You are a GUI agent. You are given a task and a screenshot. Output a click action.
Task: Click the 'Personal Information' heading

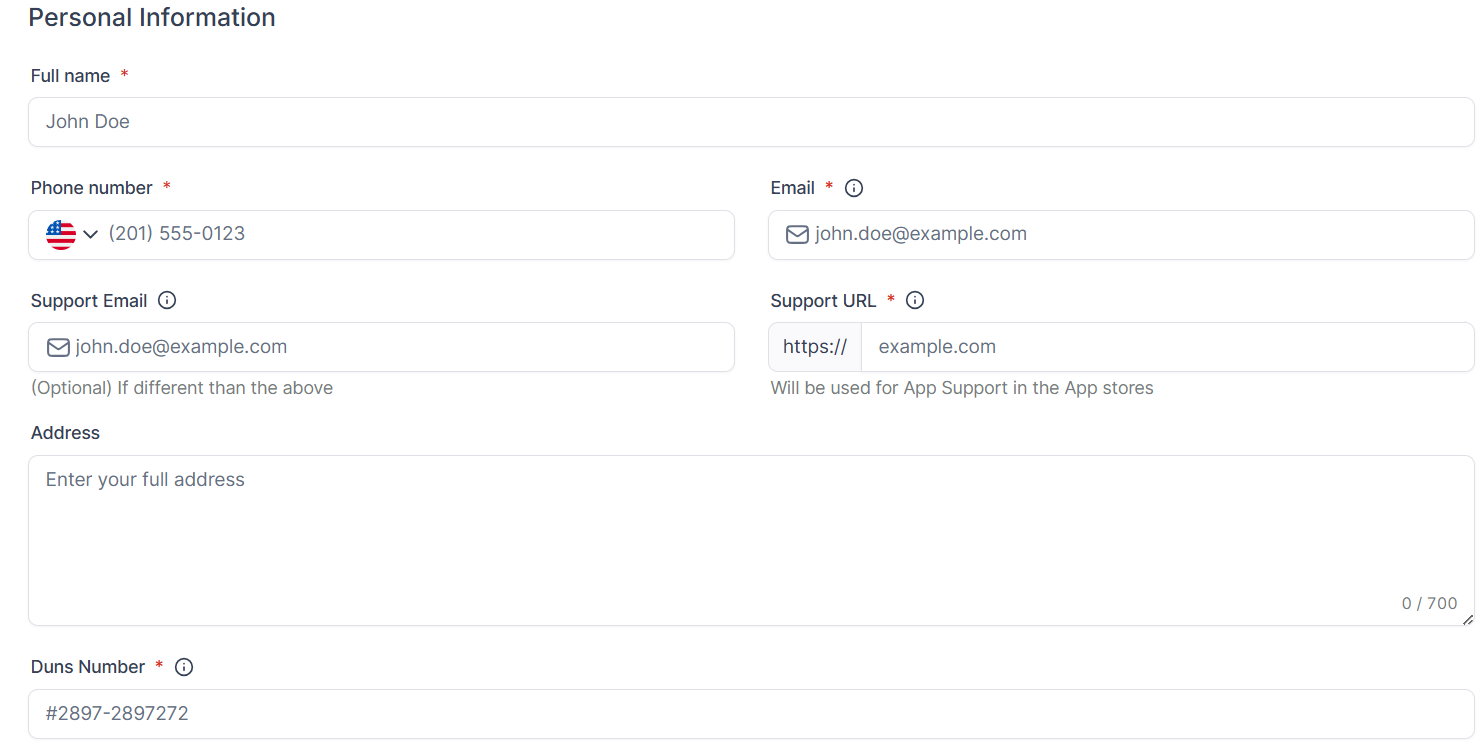pos(152,17)
